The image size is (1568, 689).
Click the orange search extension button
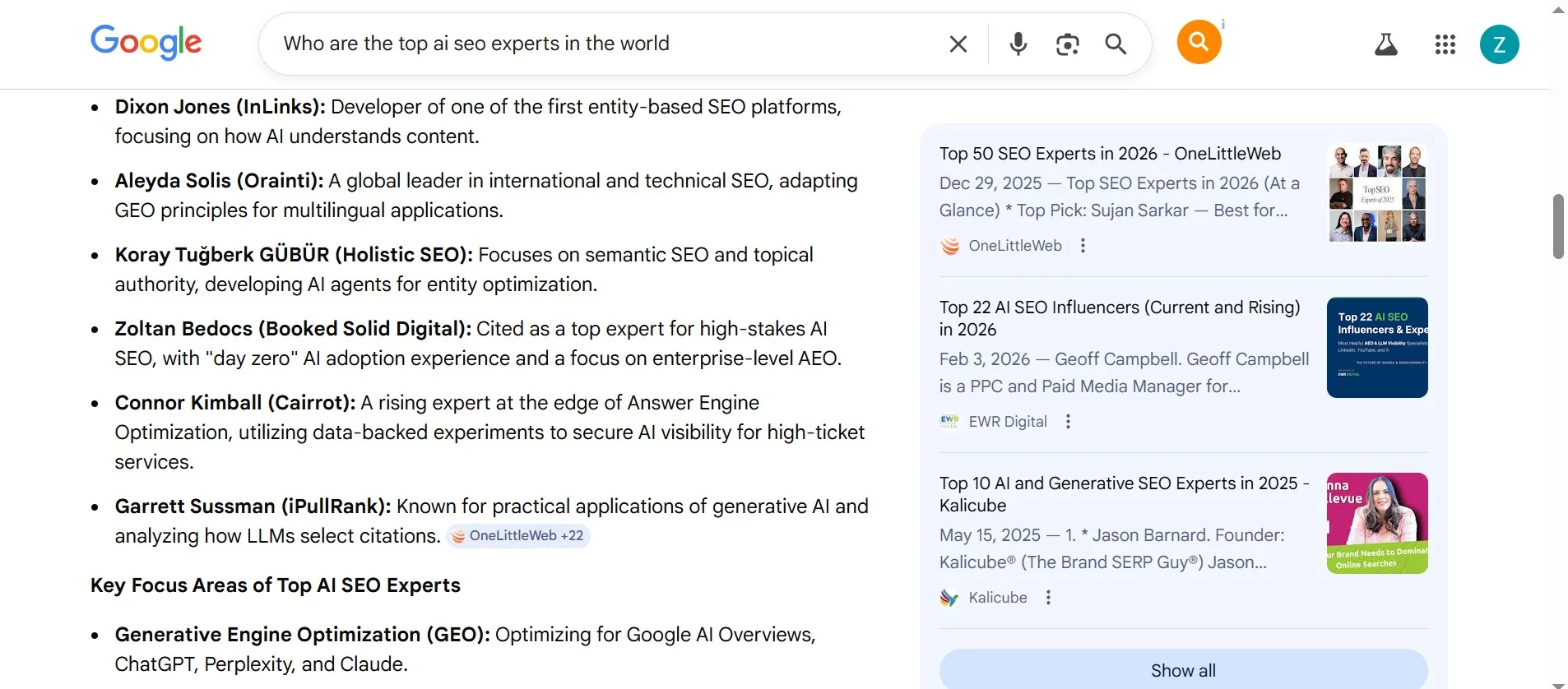click(x=1199, y=42)
